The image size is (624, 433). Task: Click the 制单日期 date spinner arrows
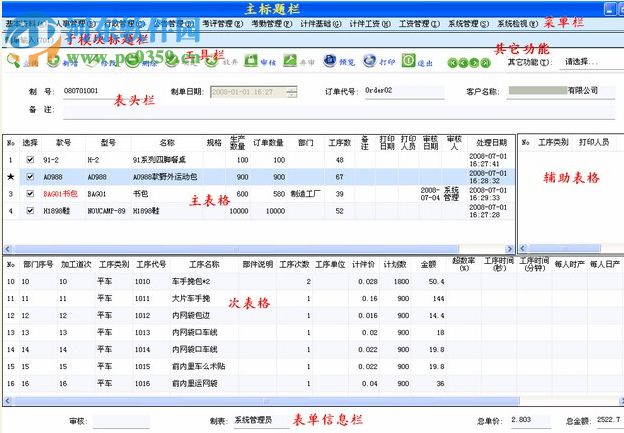click(292, 92)
